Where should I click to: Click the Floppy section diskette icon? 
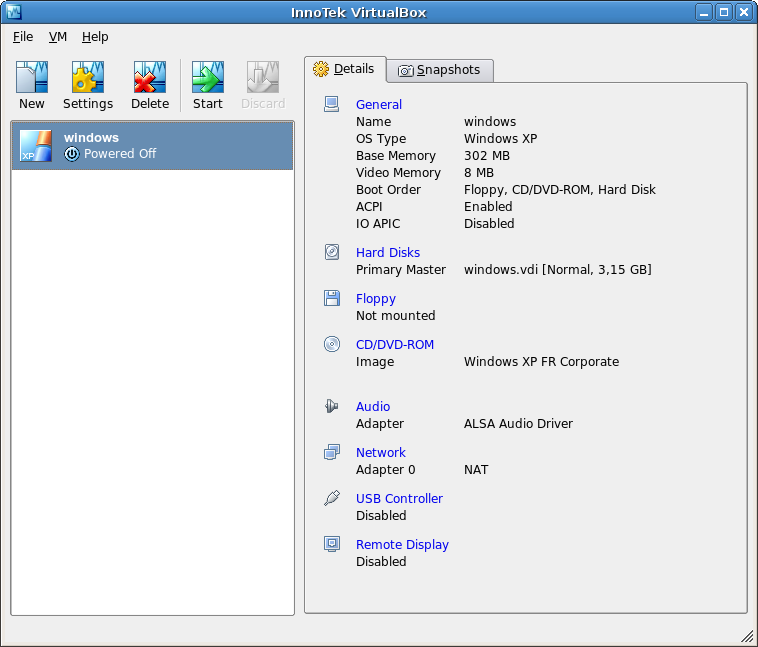pos(332,298)
